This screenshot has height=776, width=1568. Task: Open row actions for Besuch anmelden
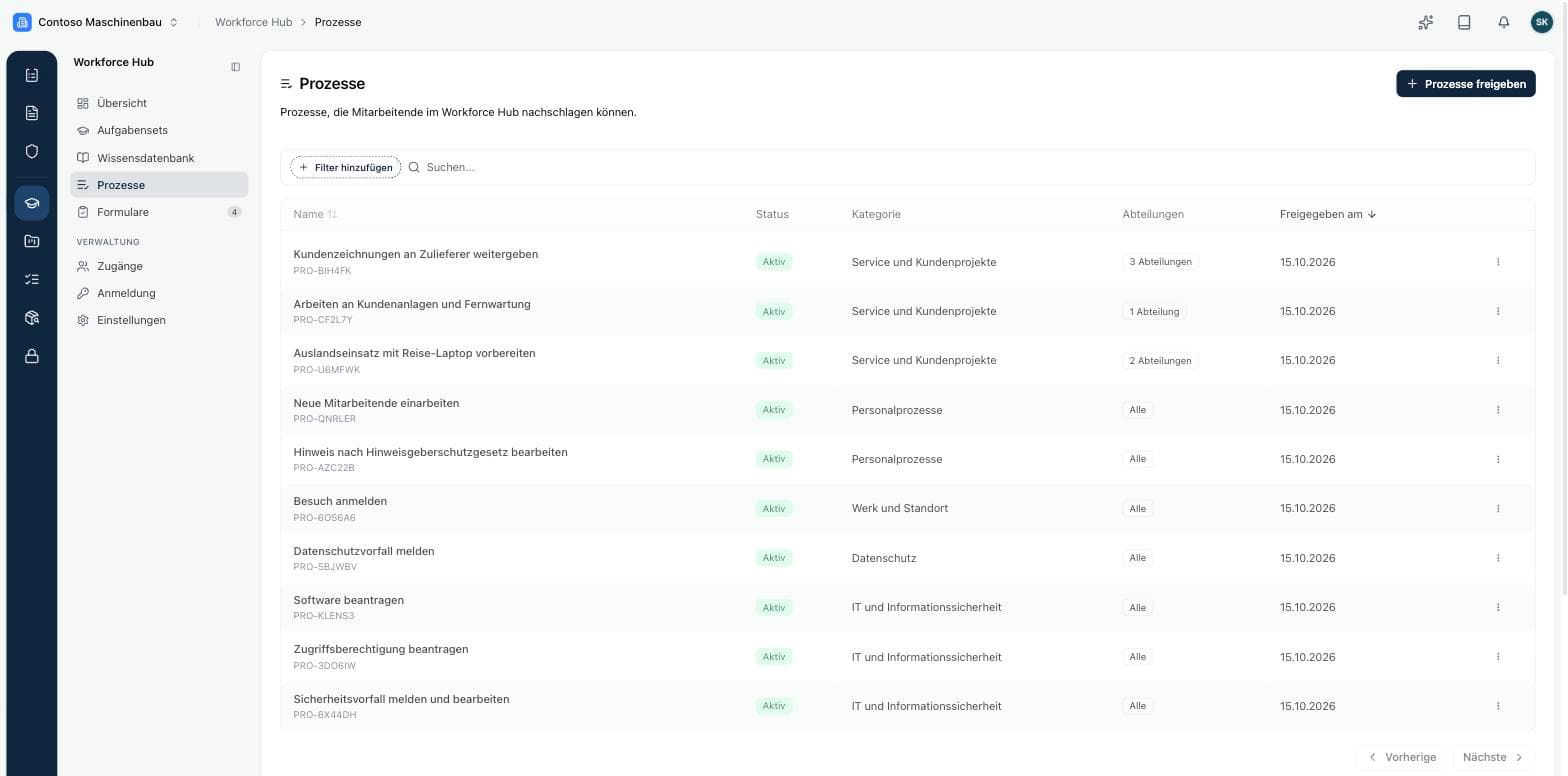click(x=1498, y=509)
